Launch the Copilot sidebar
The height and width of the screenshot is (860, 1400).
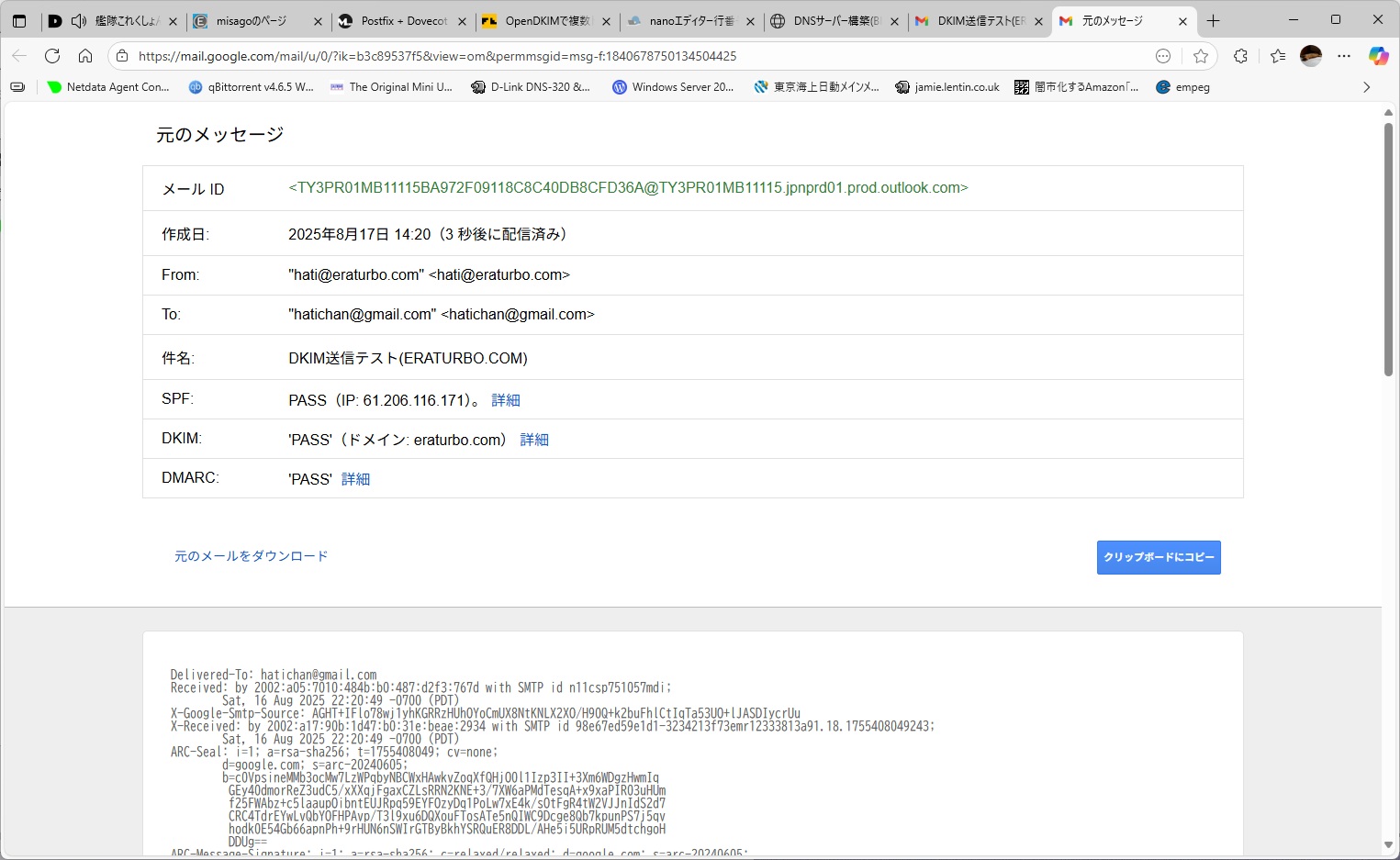pos(1378,56)
